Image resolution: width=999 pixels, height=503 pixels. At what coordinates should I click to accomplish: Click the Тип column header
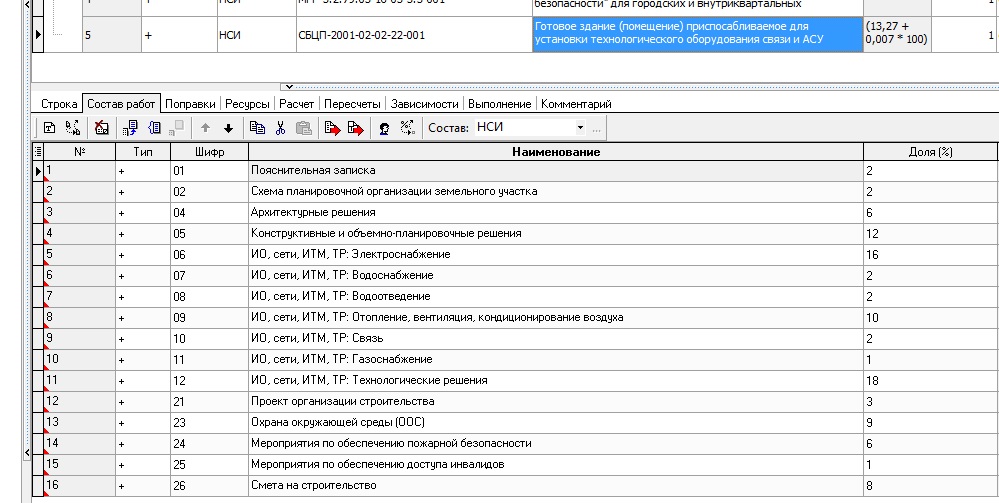tap(143, 152)
